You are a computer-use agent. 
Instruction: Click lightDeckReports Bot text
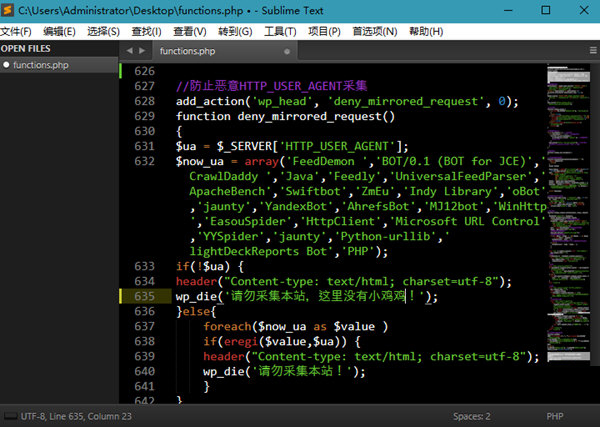point(258,251)
